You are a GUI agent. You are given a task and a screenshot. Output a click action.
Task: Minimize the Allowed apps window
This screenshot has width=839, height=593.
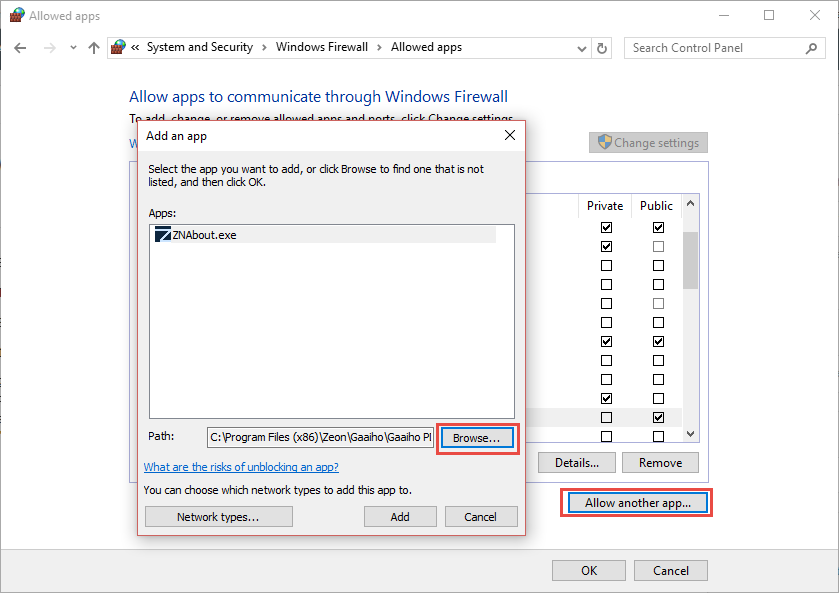pyautogui.click(x=724, y=16)
